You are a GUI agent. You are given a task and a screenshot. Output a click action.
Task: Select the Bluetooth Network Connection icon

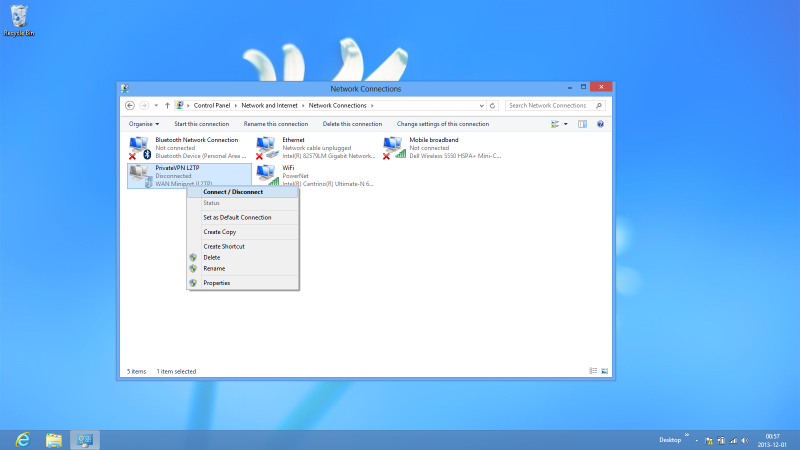pyautogui.click(x=139, y=148)
